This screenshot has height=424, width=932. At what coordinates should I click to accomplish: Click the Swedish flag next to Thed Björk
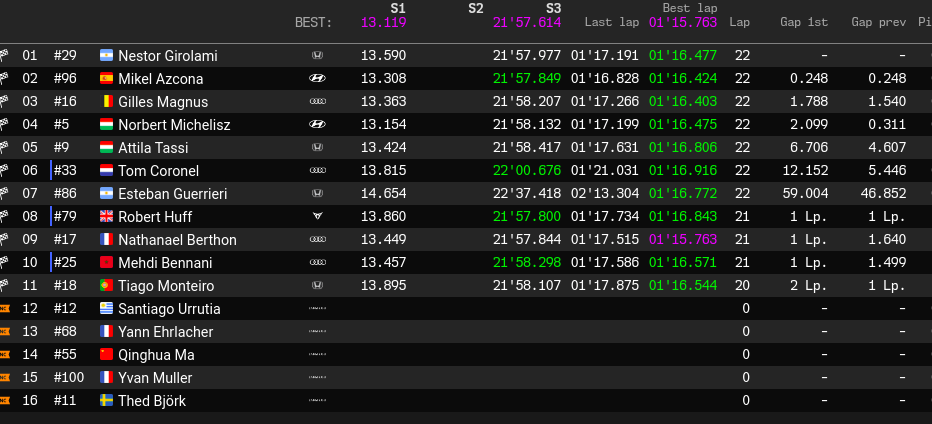point(107,401)
